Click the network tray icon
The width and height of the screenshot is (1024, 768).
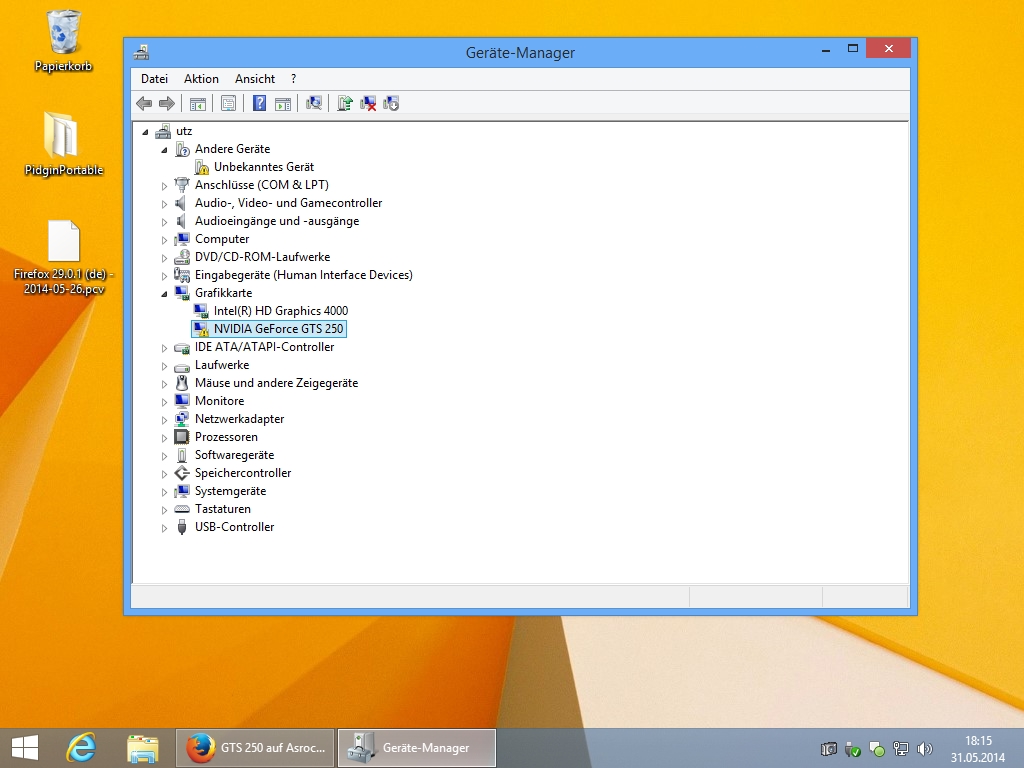(x=901, y=749)
